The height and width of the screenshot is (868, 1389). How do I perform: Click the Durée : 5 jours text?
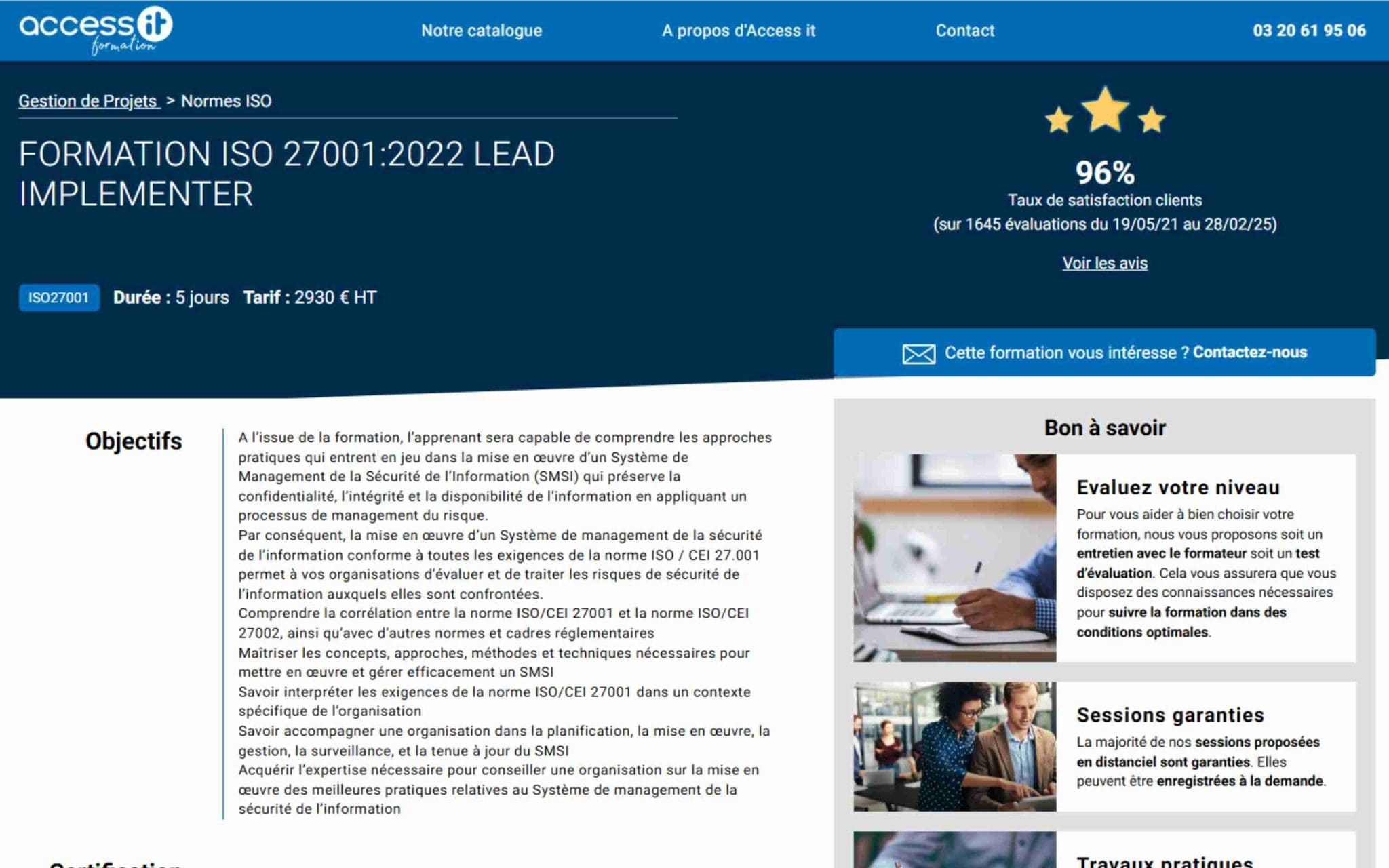171,298
